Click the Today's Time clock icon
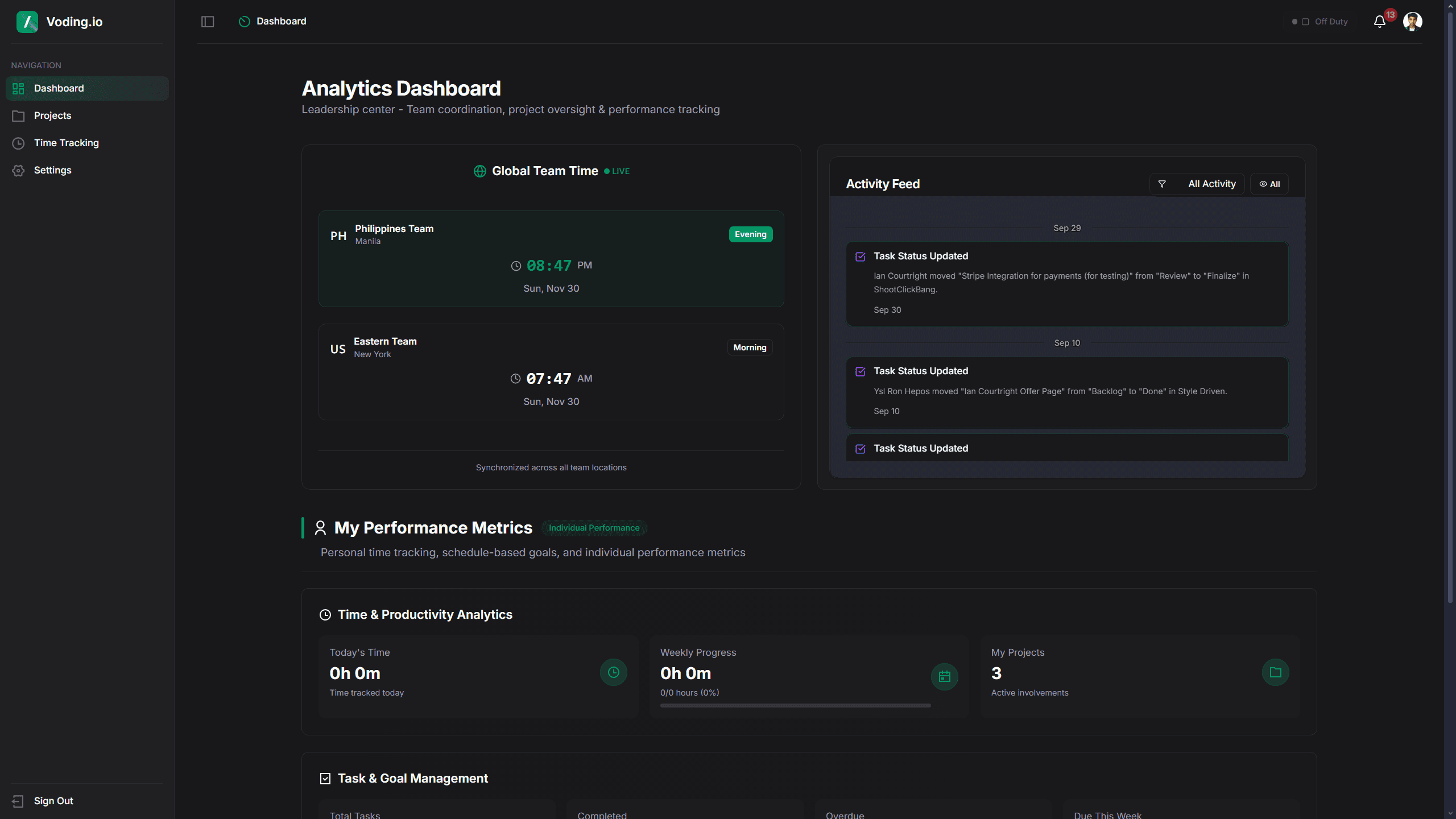 [614, 672]
